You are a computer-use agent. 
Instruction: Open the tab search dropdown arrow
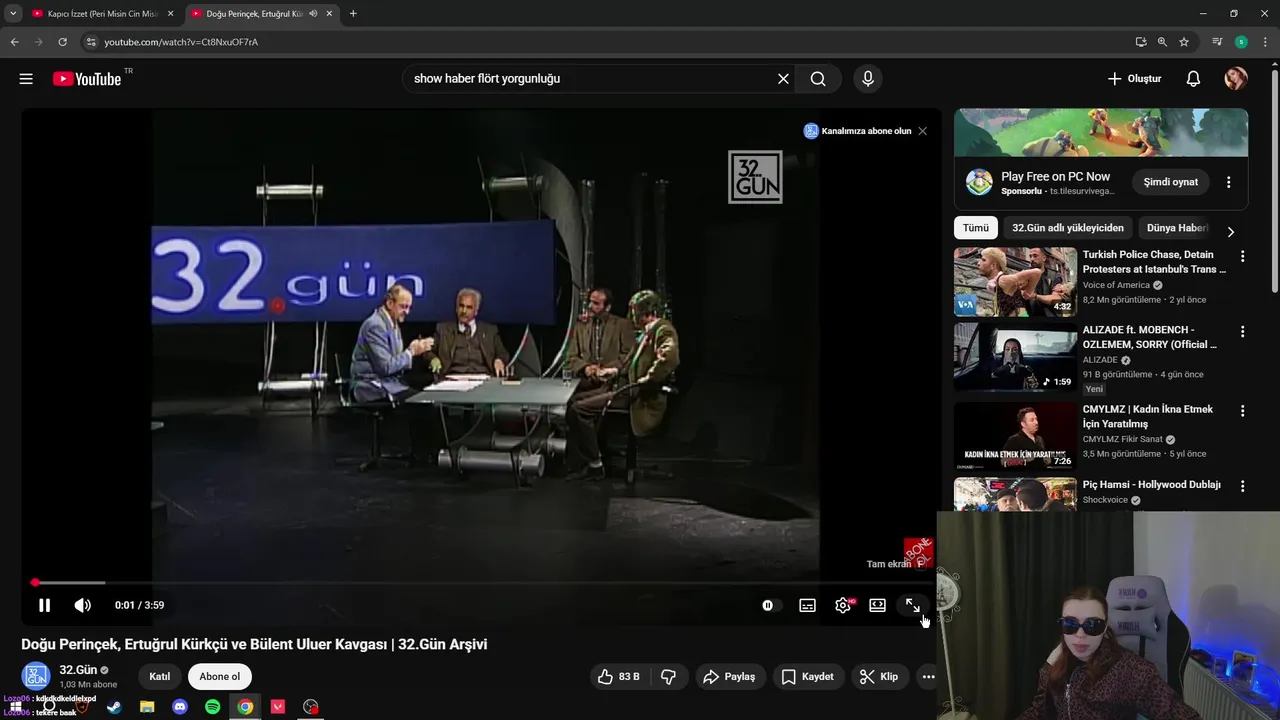click(13, 14)
